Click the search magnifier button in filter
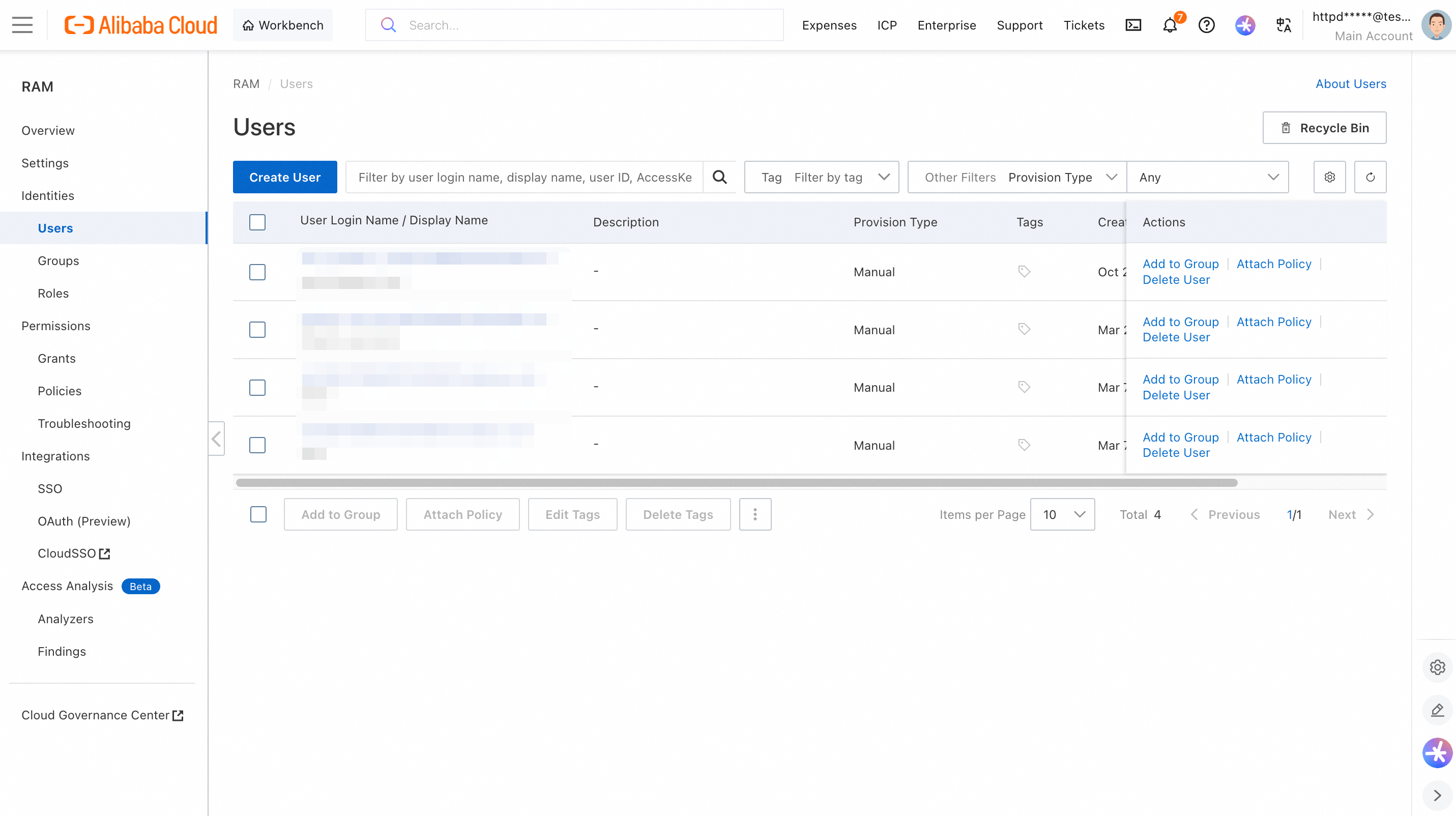The width and height of the screenshot is (1456, 816). pos(719,178)
